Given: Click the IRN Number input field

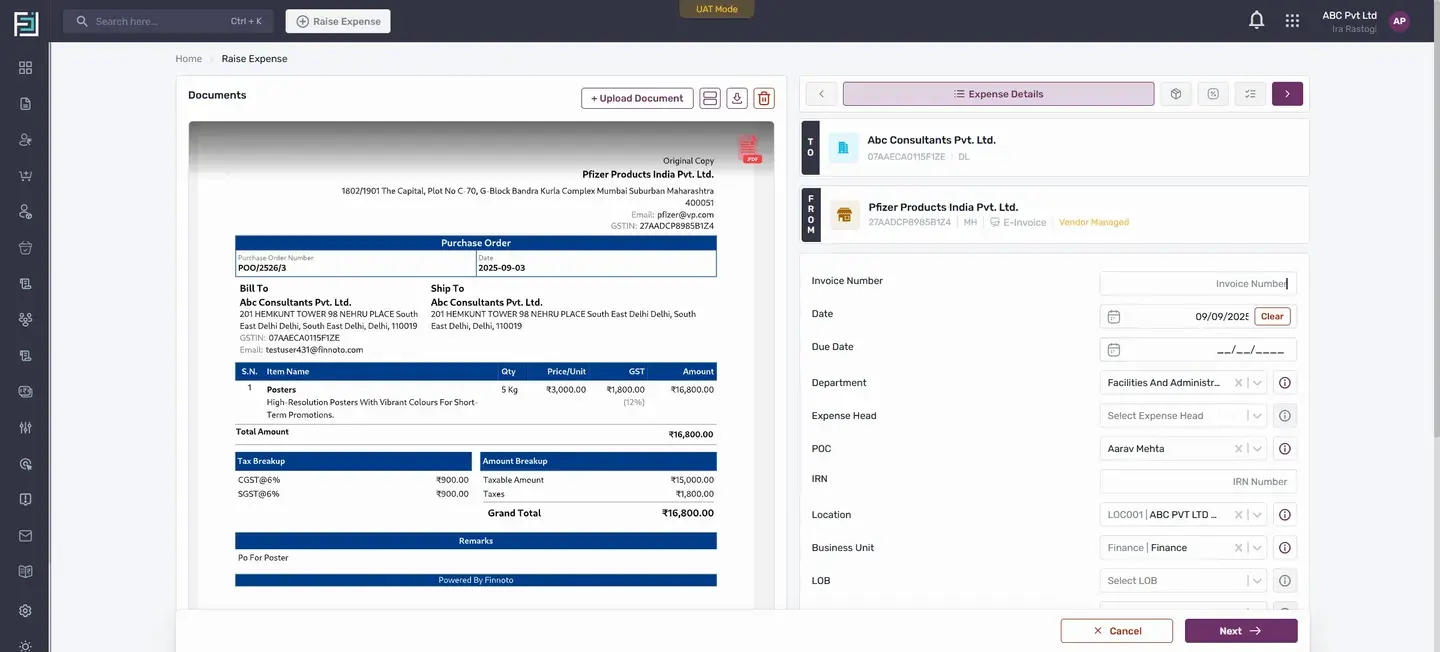Looking at the screenshot, I should 1198,482.
